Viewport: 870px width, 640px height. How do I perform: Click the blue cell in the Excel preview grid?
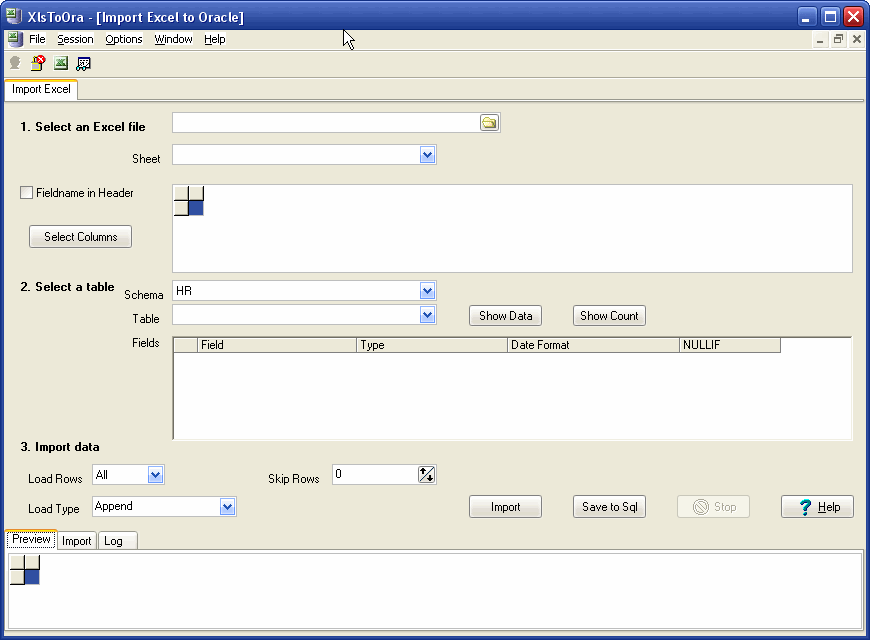pos(196,208)
